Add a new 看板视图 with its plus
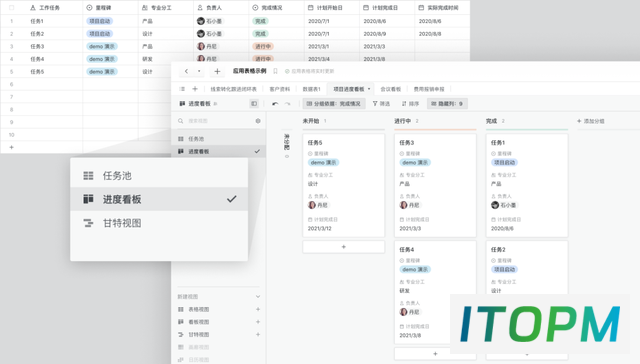Screen dimensions: 640x364 [x=258, y=322]
